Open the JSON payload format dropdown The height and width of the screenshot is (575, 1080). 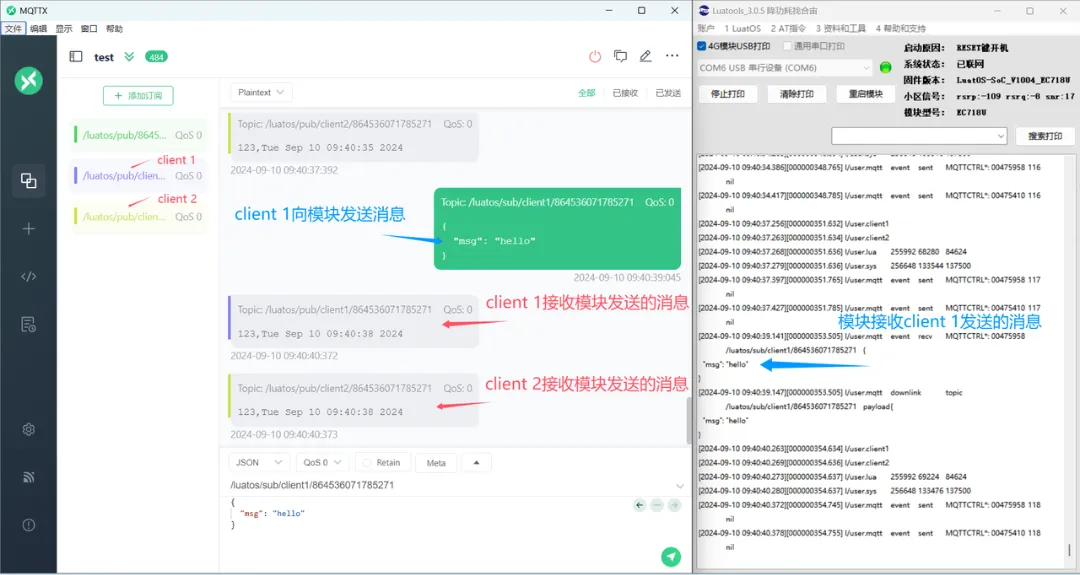[259, 462]
